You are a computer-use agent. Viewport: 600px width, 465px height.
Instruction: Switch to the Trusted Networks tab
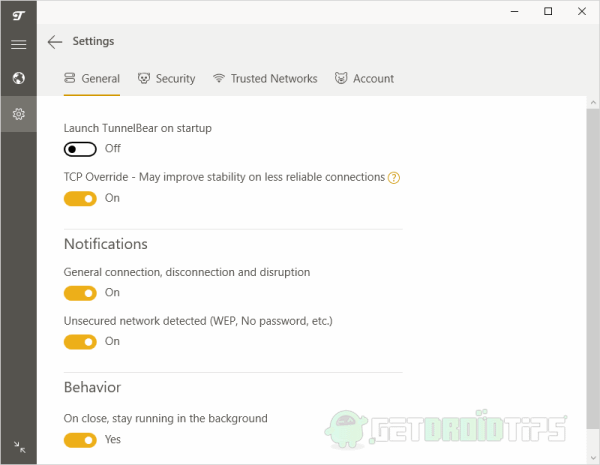pyautogui.click(x=265, y=79)
